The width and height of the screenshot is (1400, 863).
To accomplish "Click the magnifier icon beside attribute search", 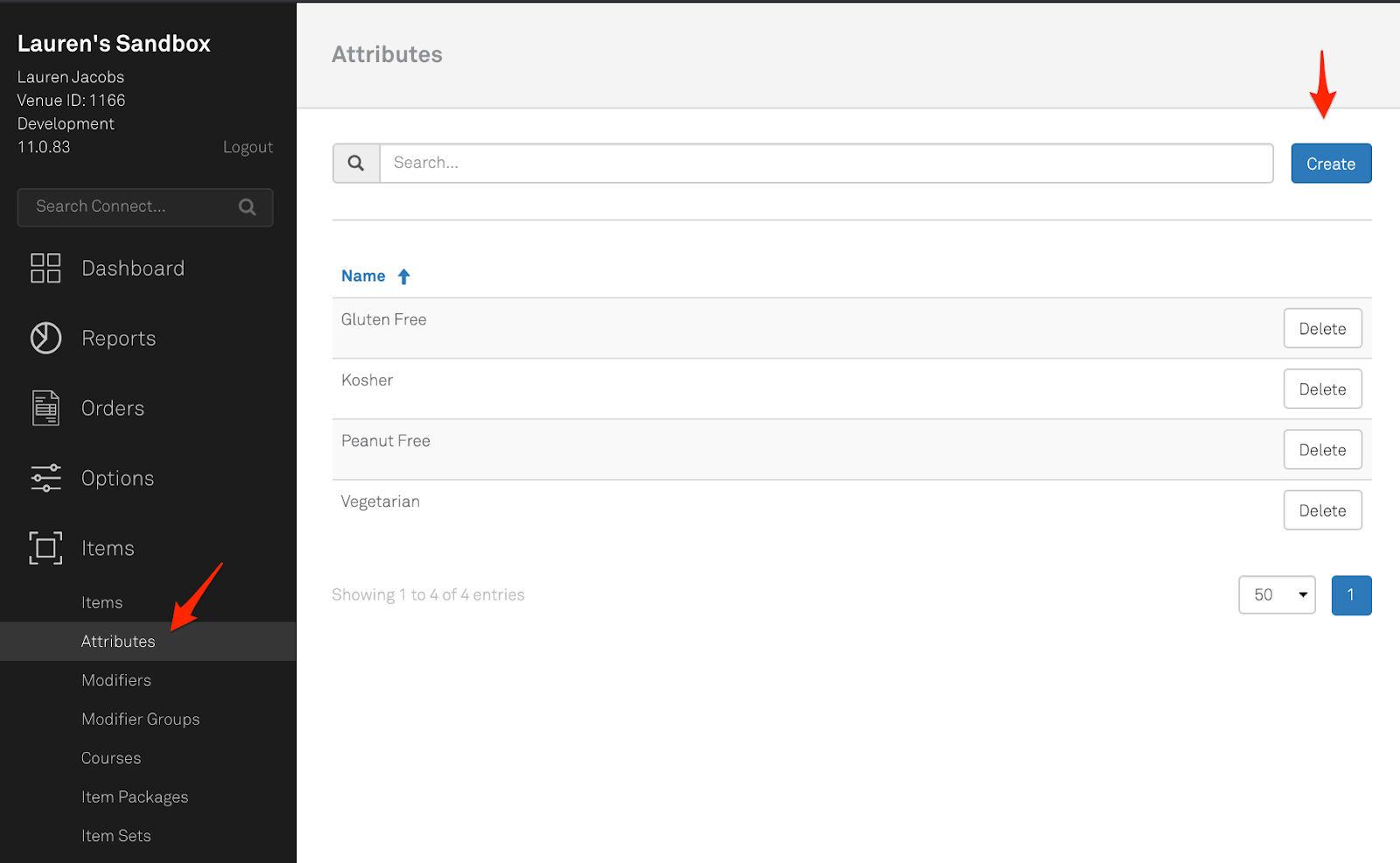I will click(356, 164).
